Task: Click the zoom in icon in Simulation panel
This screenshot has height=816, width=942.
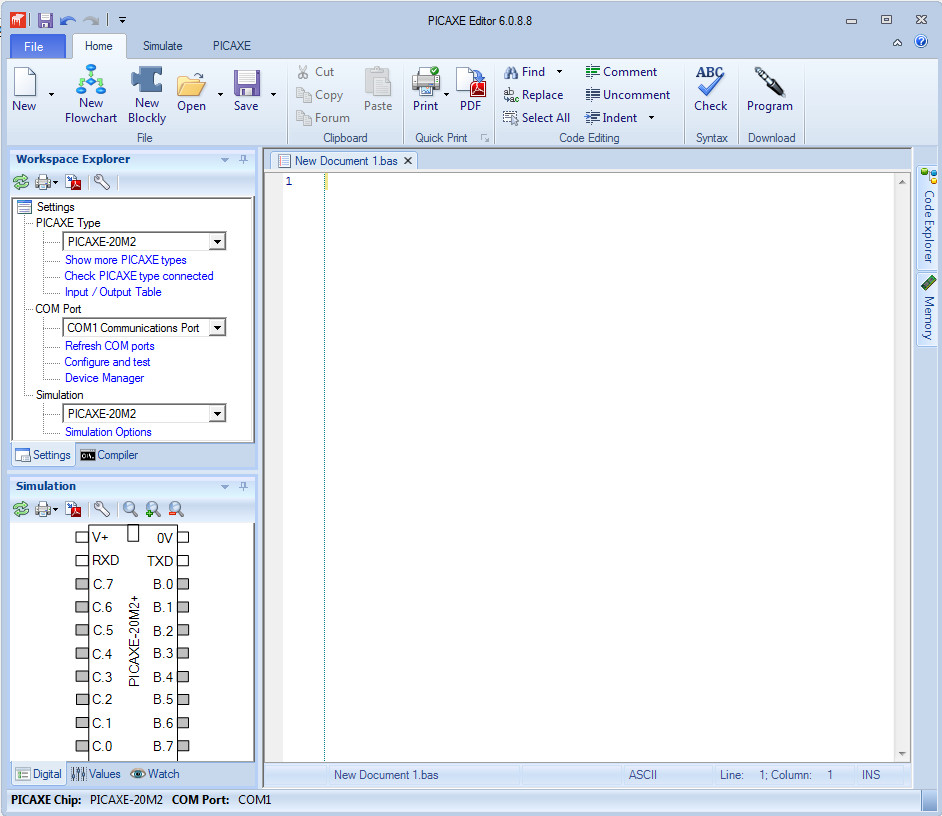Action: pos(152,509)
